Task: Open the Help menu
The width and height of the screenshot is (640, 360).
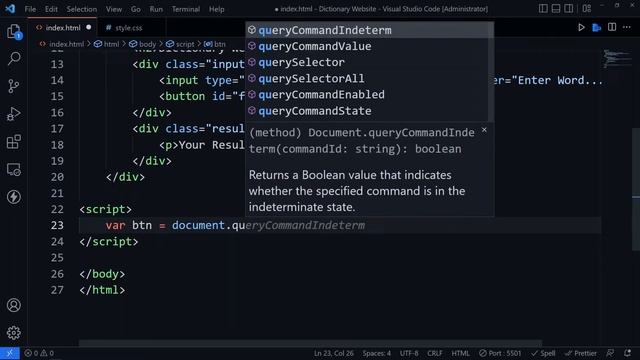Action: (217, 9)
